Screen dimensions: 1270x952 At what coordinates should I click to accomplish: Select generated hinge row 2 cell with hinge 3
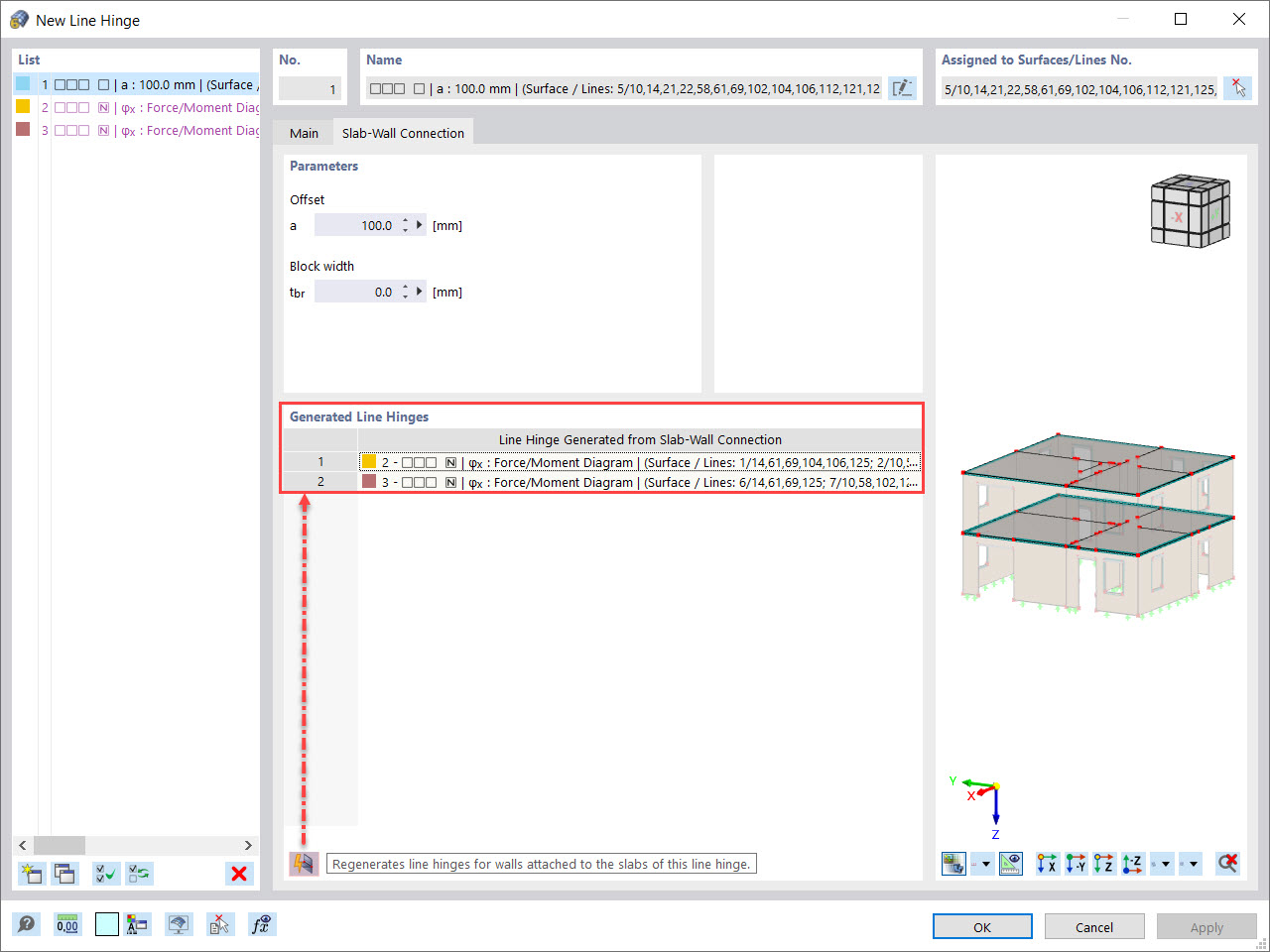click(640, 482)
